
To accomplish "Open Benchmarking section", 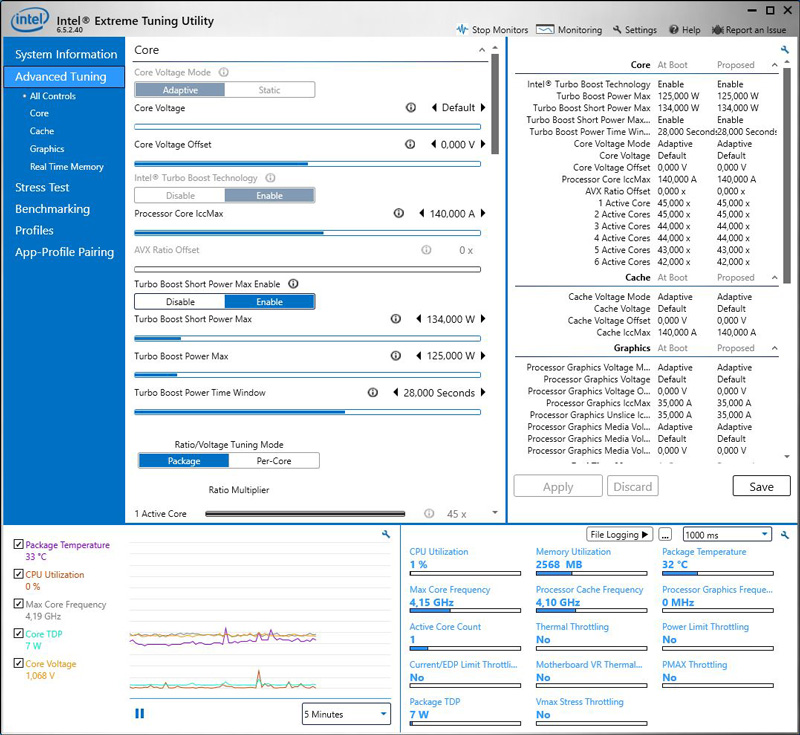I will [x=52, y=209].
